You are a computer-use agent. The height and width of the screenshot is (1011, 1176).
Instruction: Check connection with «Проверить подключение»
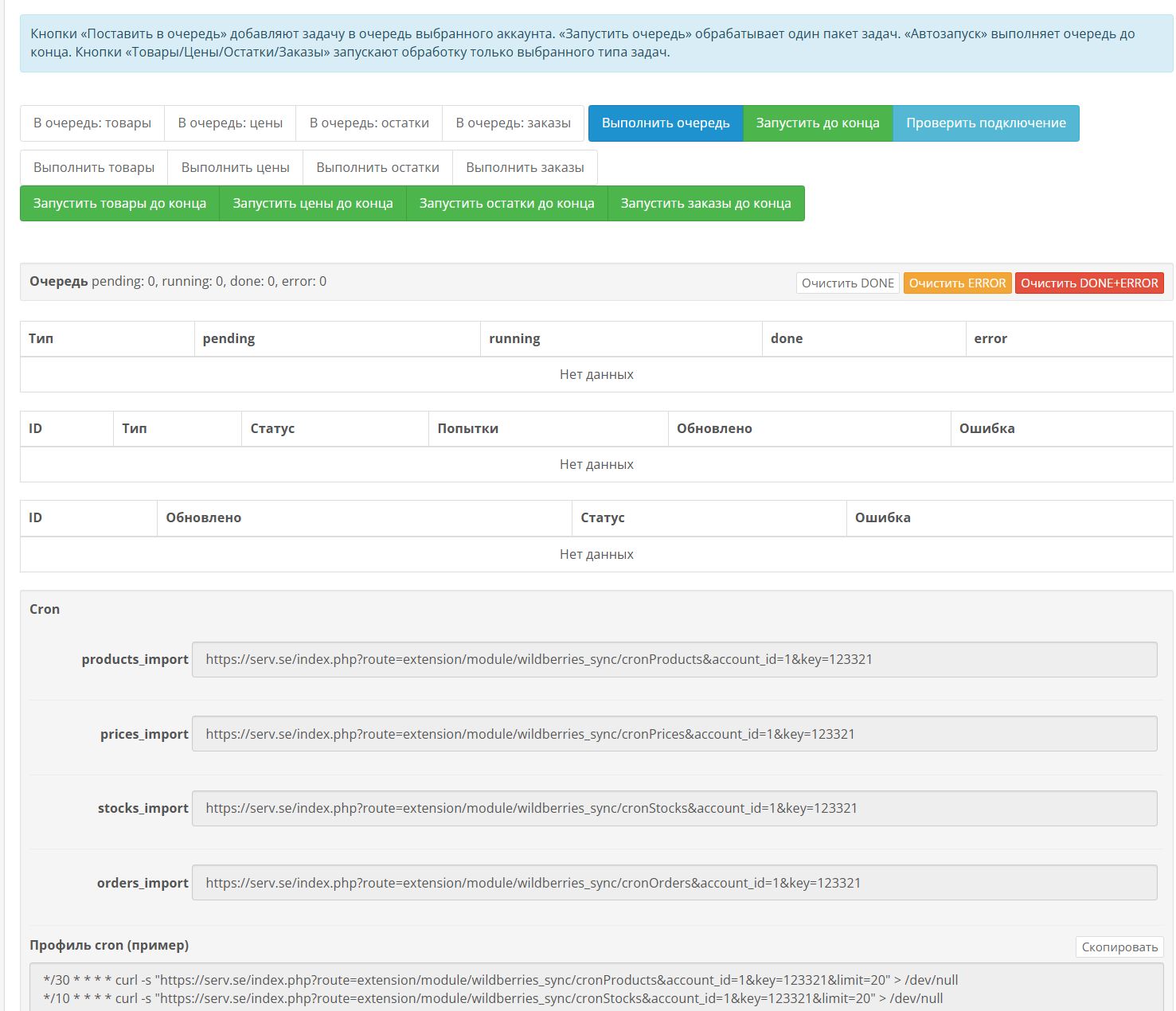point(986,123)
